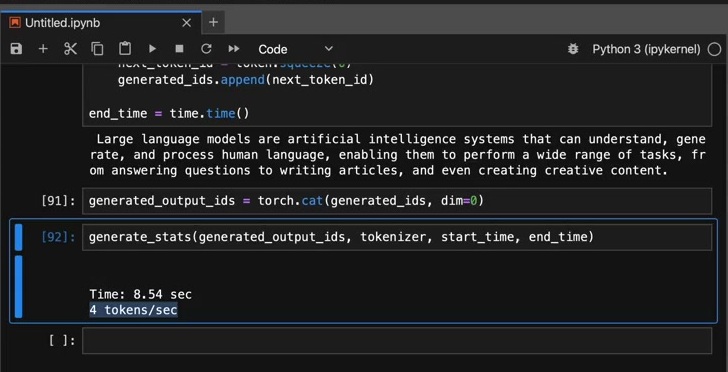Interrupt the kernel with the stop icon
Image resolution: width=728 pixels, height=372 pixels.
[x=179, y=49]
